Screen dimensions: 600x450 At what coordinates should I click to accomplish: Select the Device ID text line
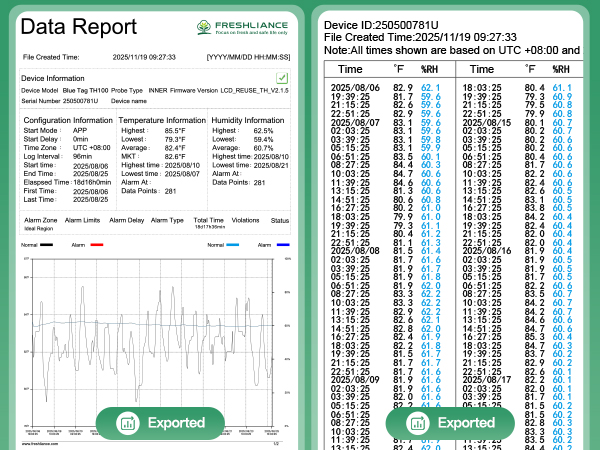click(x=380, y=22)
